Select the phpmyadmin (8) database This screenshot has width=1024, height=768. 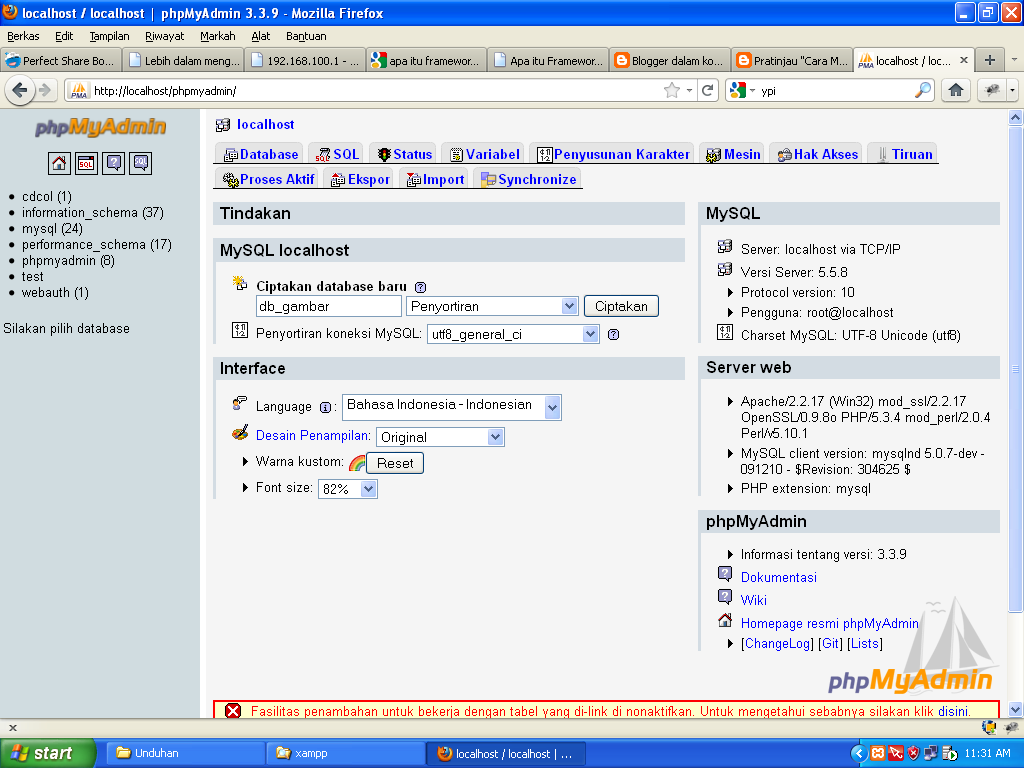(x=68, y=261)
